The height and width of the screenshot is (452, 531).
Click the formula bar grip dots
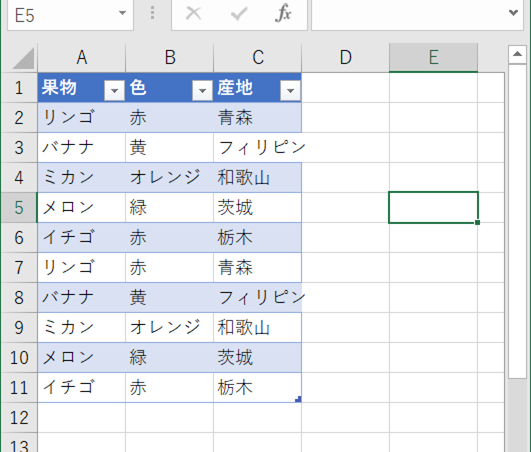pos(152,13)
